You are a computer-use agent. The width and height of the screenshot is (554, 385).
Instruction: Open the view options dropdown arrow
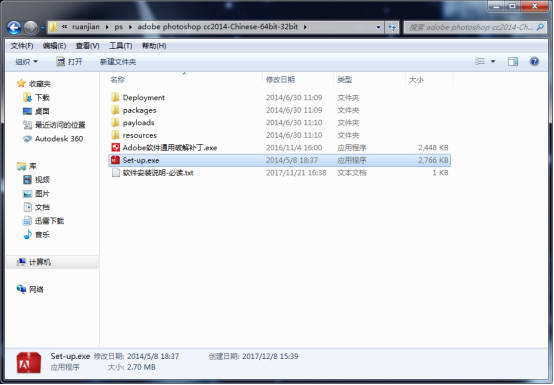point(493,61)
